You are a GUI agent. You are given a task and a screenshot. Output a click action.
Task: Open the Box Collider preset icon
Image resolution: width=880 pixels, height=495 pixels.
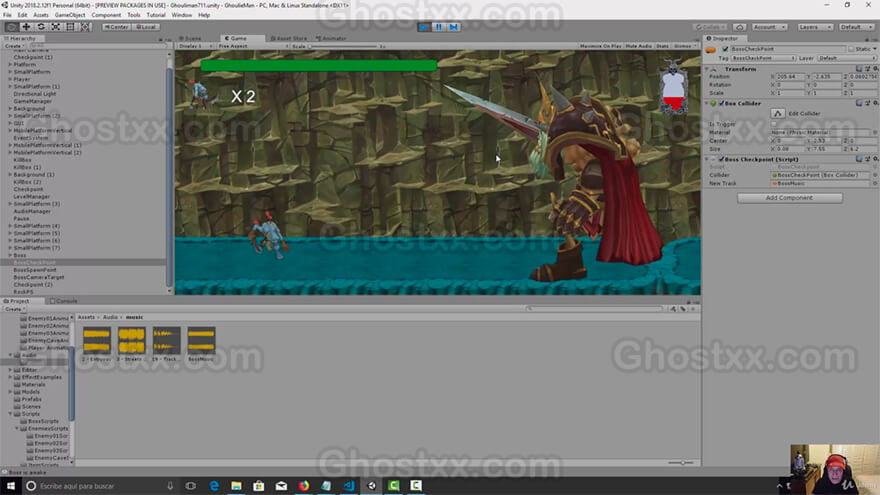tap(867, 103)
